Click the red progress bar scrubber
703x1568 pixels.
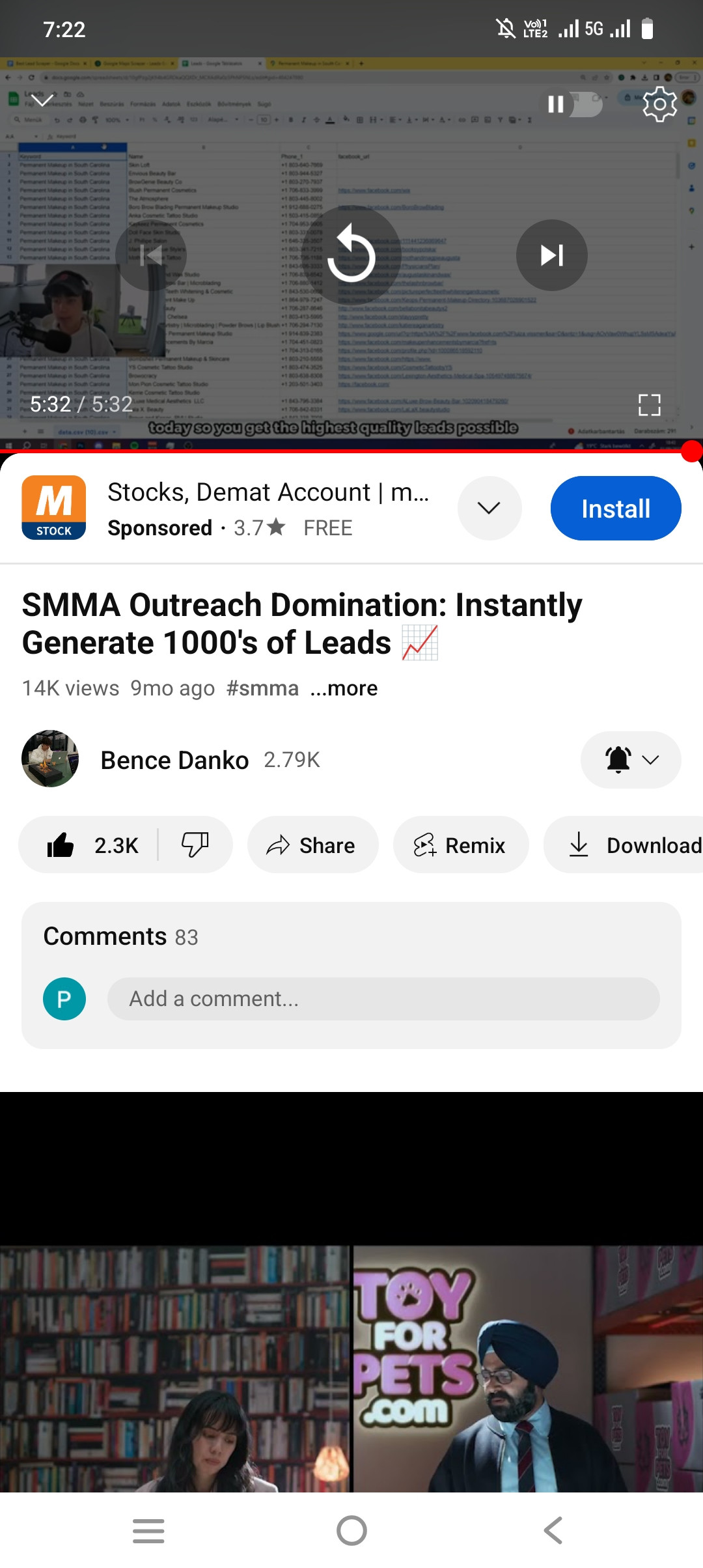[x=691, y=451]
